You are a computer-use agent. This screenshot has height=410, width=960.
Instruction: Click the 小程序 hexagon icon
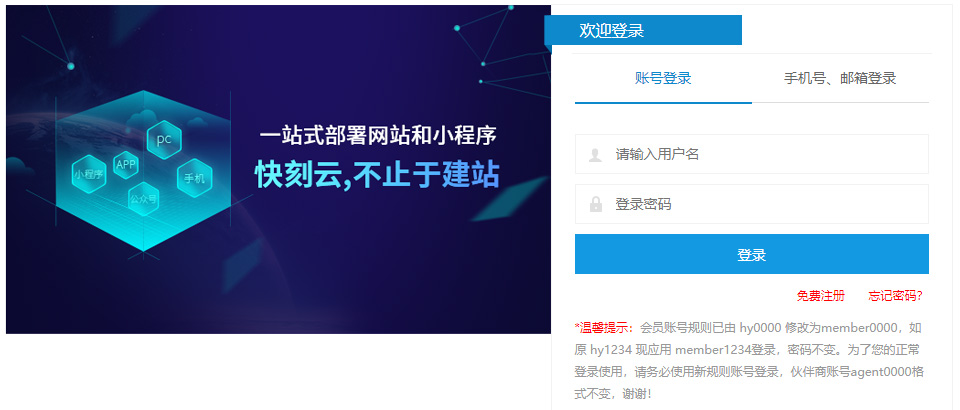89,174
